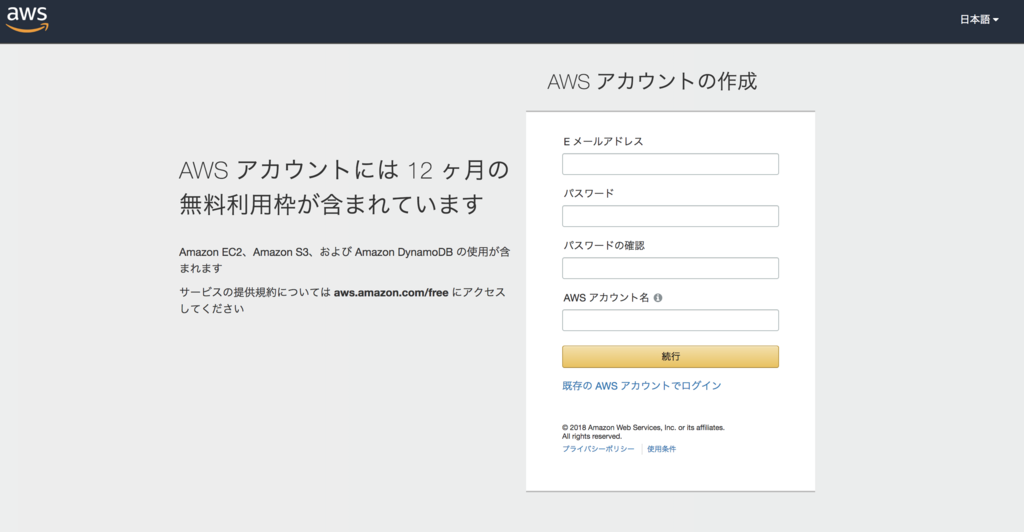Click the パスワード label text
The width and height of the screenshot is (1024, 532).
[x=588, y=193]
